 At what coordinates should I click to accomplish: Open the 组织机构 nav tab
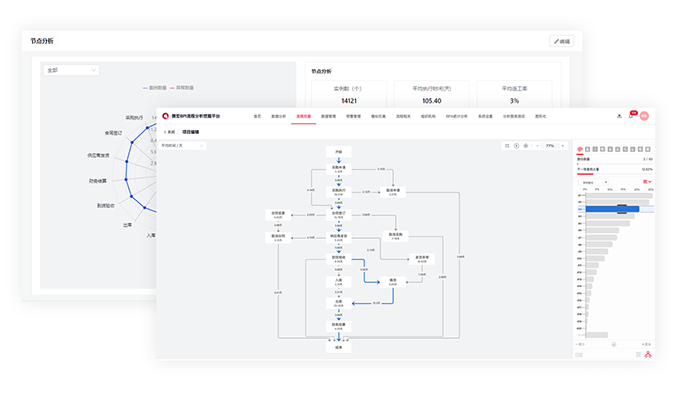point(428,116)
